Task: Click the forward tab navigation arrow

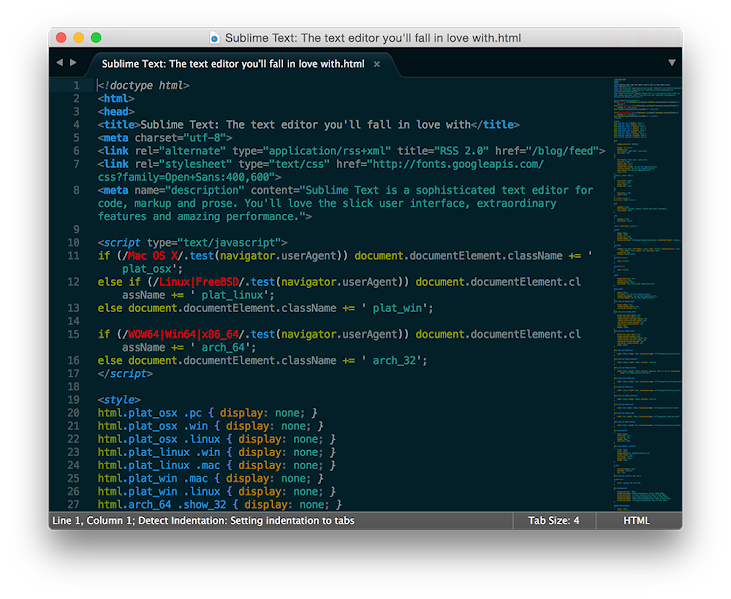Action: tap(73, 62)
